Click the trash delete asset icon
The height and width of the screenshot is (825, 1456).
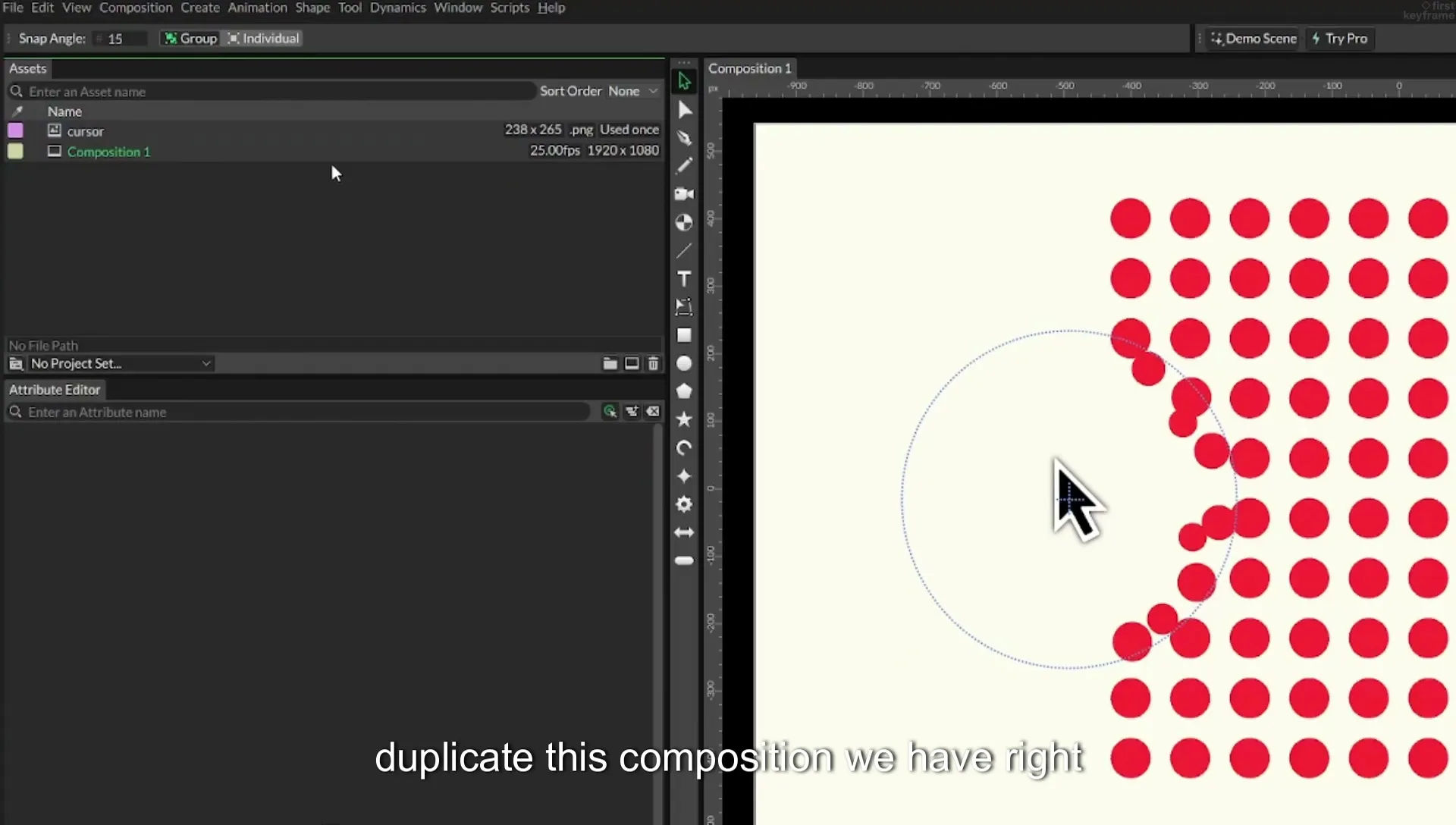pyautogui.click(x=653, y=364)
